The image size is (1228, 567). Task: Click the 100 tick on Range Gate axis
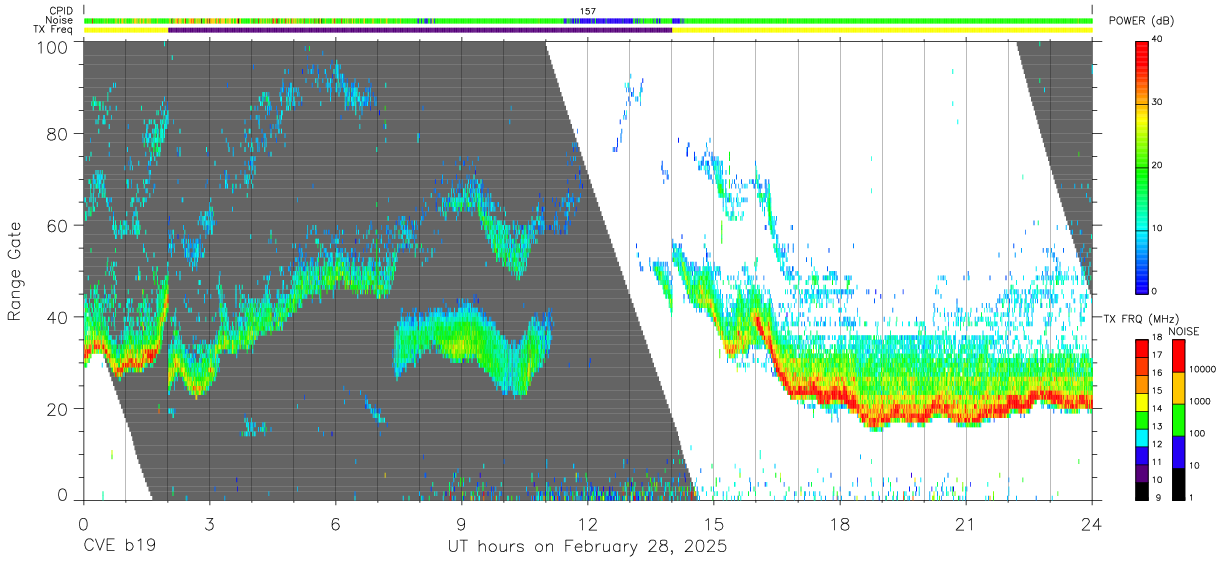tap(53, 46)
